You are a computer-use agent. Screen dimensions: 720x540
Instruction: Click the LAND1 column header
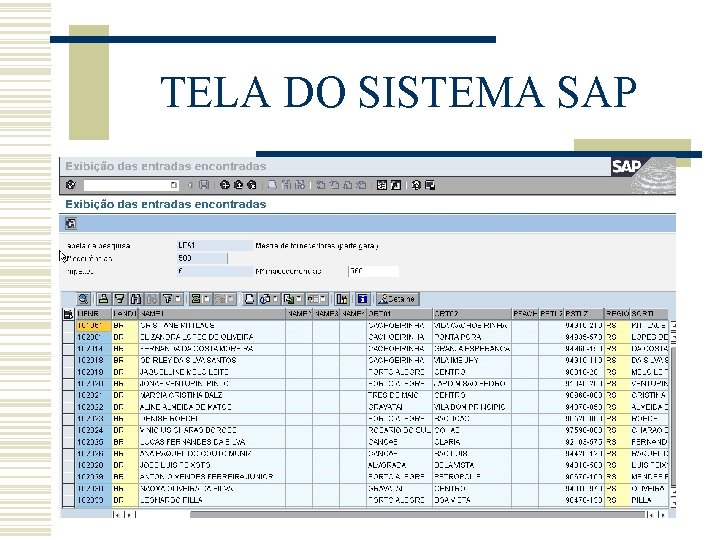click(x=125, y=314)
